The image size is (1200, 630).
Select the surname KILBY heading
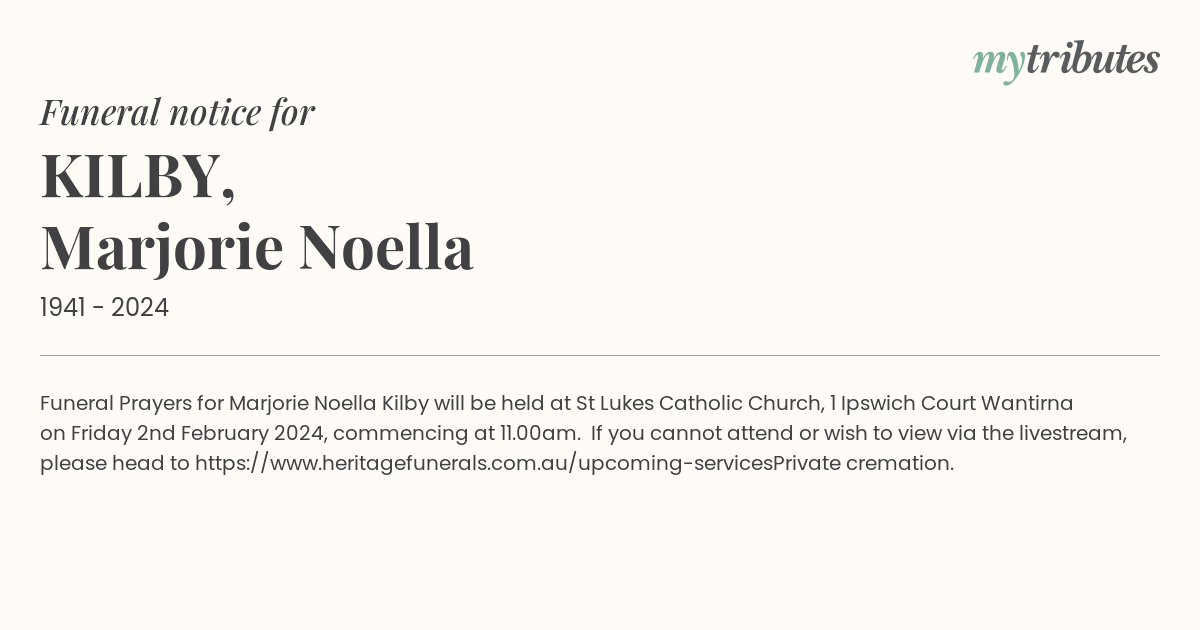click(x=138, y=176)
